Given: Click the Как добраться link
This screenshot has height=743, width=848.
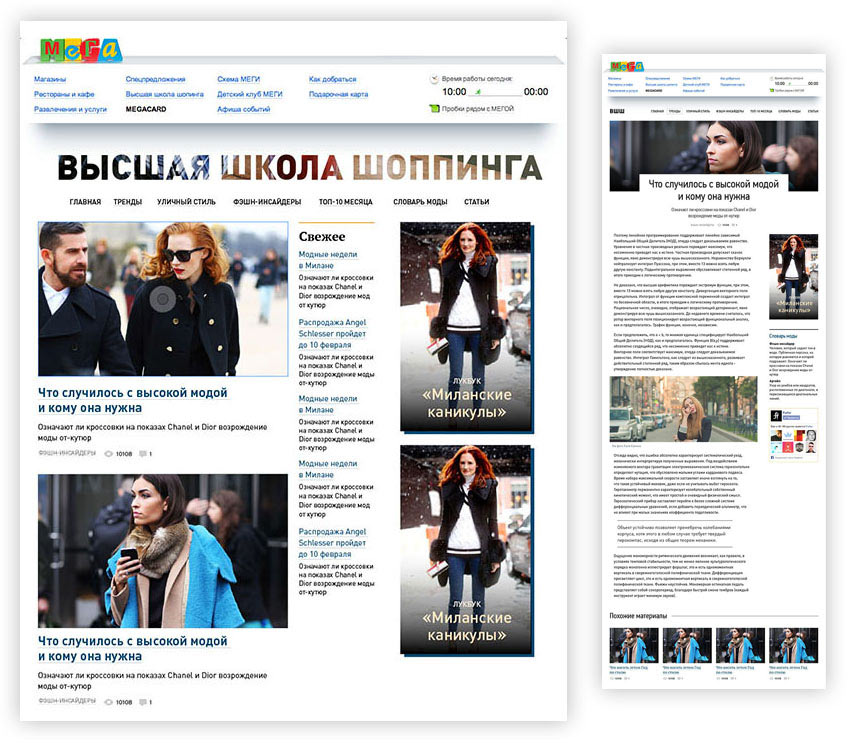Looking at the screenshot, I should (x=335, y=78).
